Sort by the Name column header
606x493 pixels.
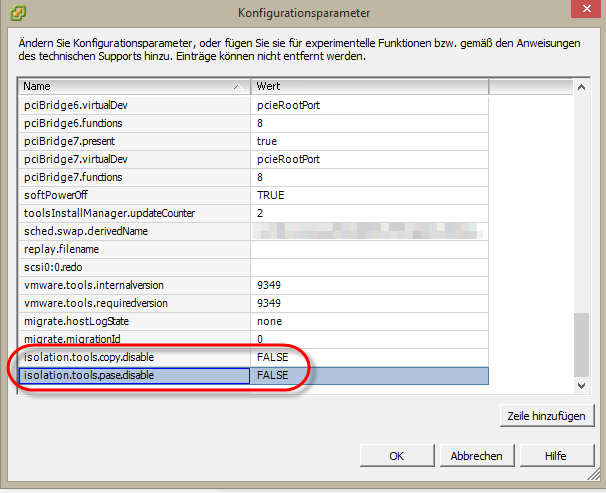[134, 86]
